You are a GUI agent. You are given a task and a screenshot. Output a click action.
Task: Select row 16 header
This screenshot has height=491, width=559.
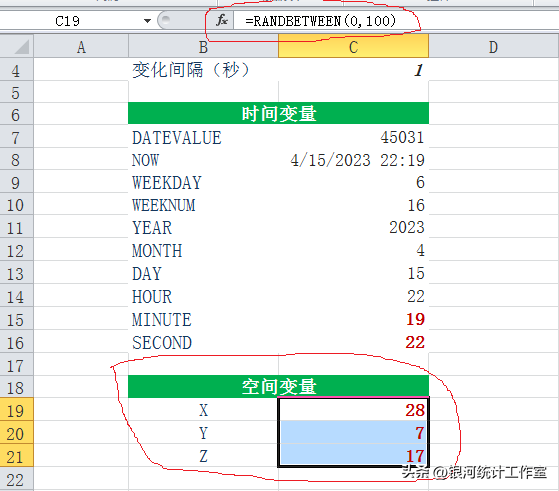click(x=16, y=342)
